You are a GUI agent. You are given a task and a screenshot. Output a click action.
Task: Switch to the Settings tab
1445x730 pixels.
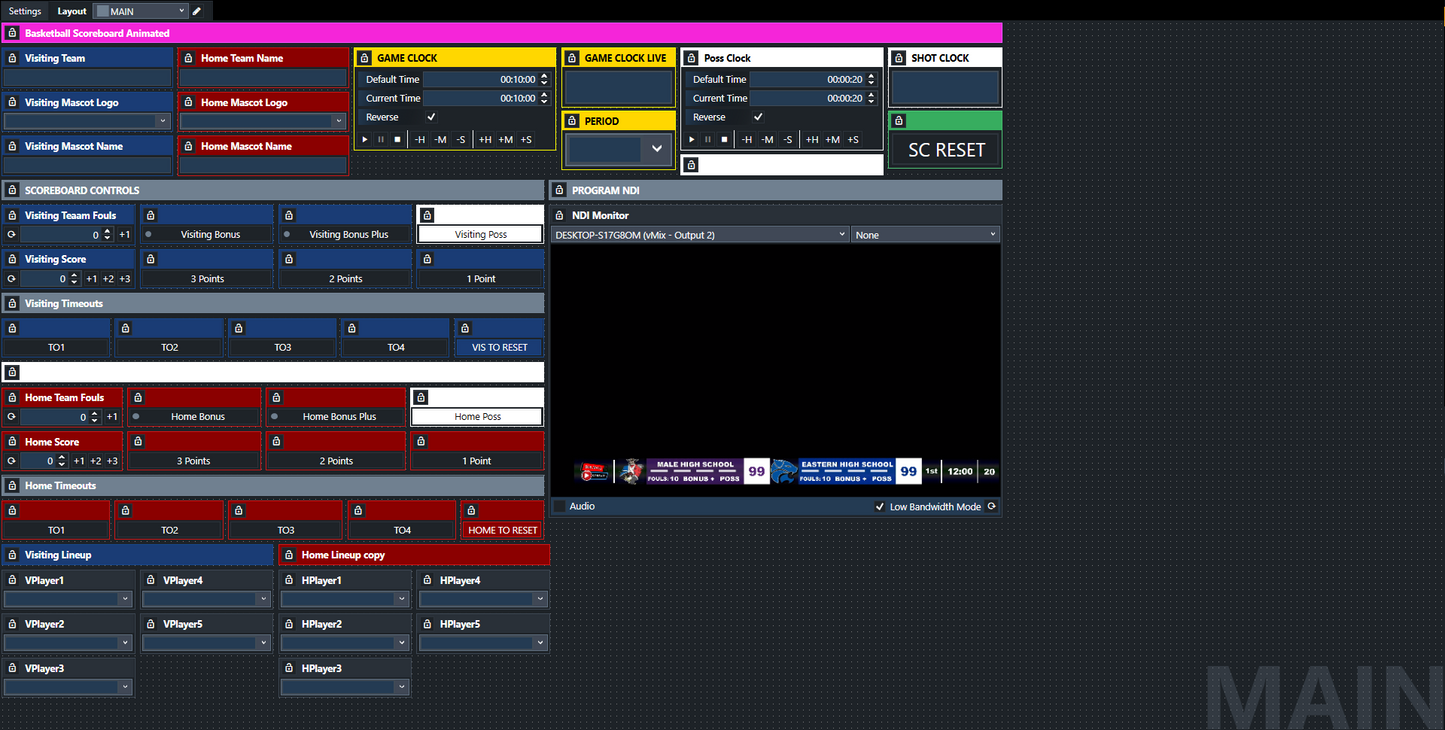(24, 11)
